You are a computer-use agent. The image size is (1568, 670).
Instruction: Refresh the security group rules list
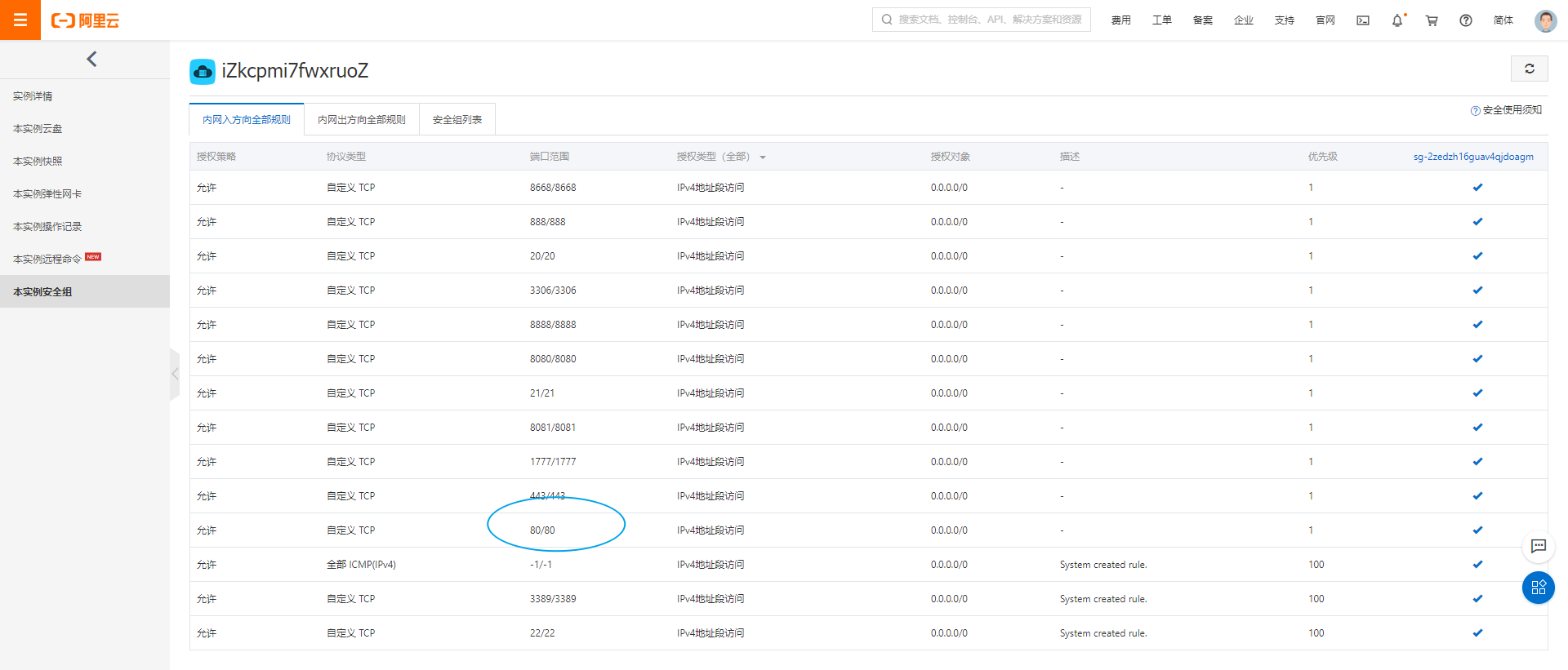point(1529,69)
